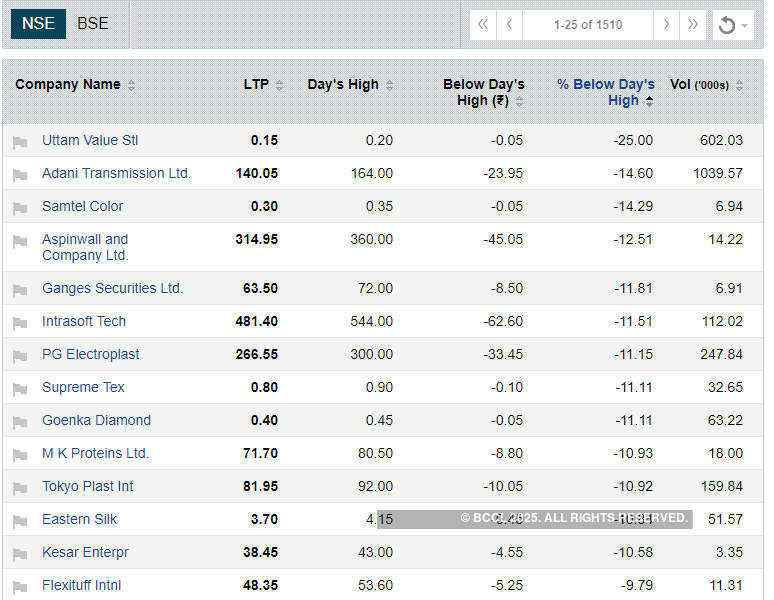Open Flexituff Intnl company link
The height and width of the screenshot is (600, 774).
point(81,585)
